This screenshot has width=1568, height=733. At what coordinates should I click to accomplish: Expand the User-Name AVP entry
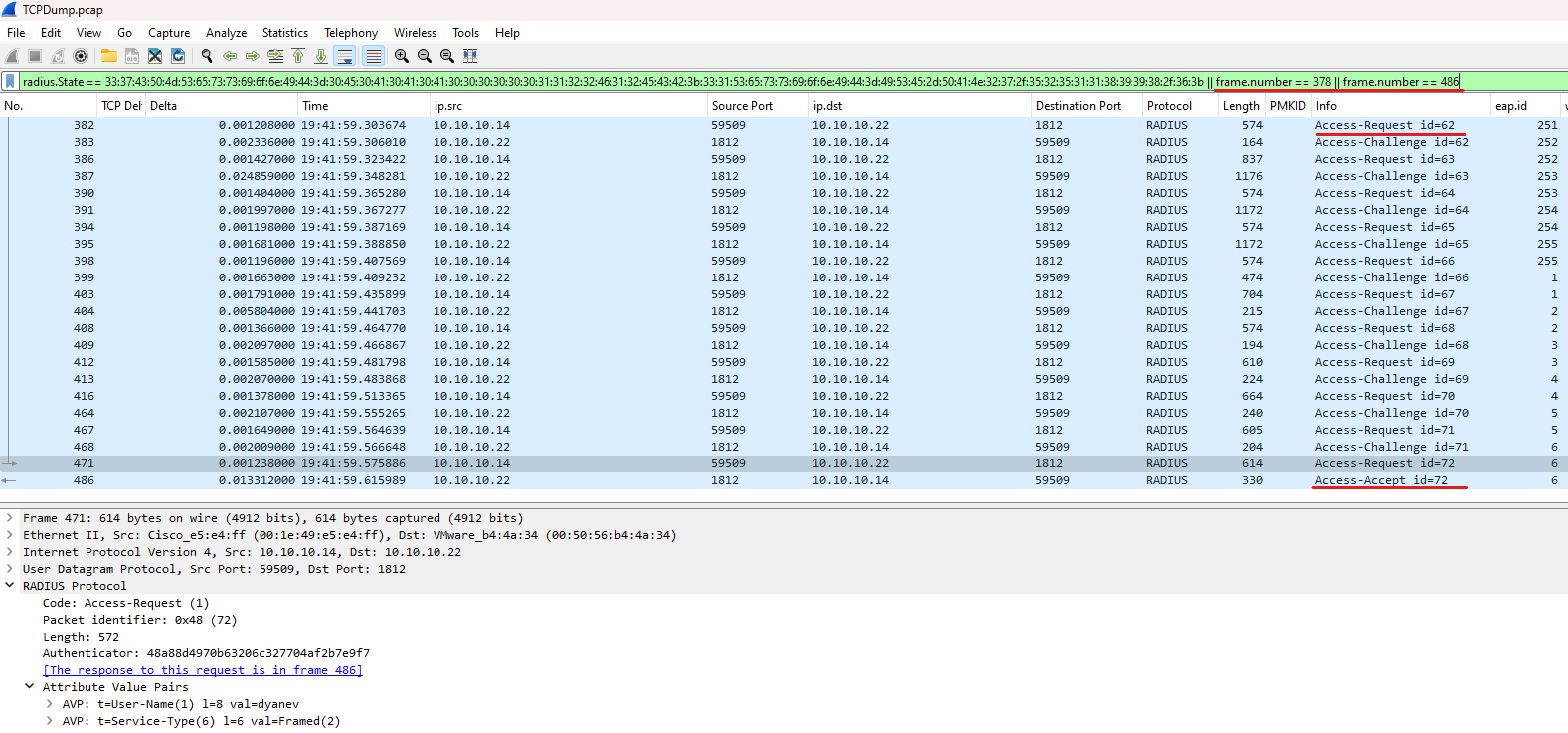(49, 704)
